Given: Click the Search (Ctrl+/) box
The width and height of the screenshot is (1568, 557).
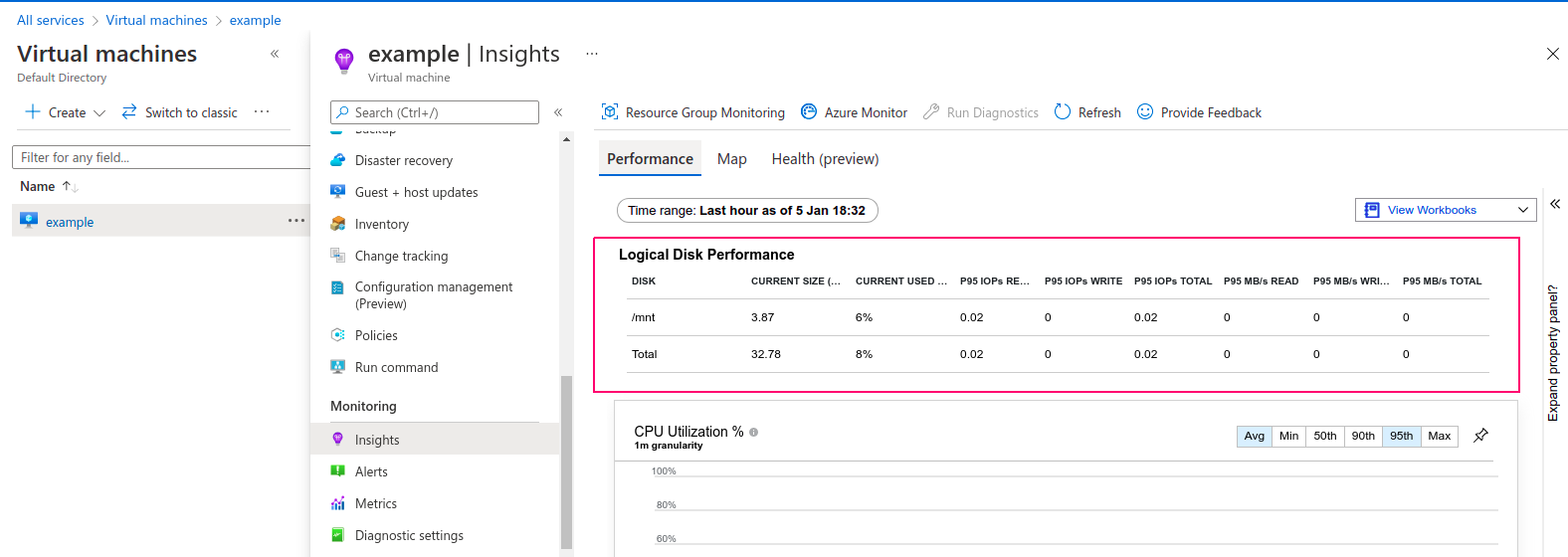Looking at the screenshot, I should coord(435,112).
